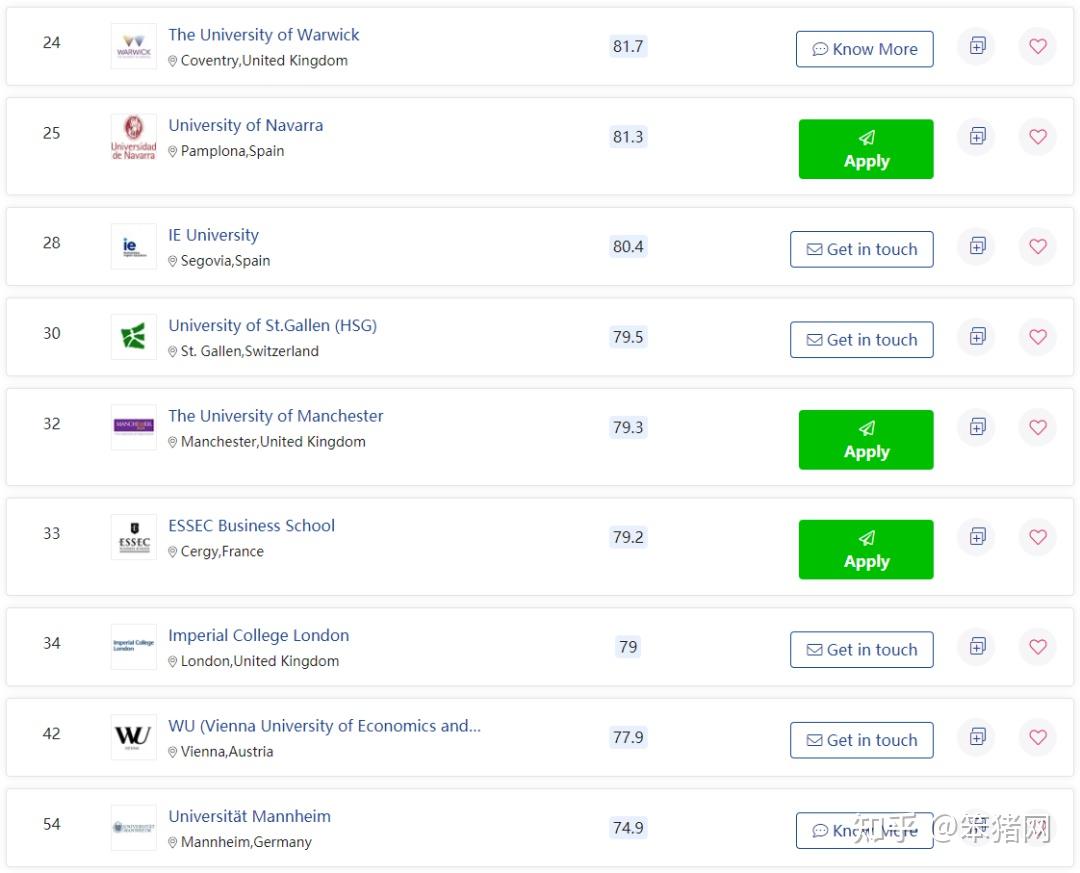Click the envelope icon on IE University's Get in touch
Screen dimensions: 1080x873
pos(815,249)
